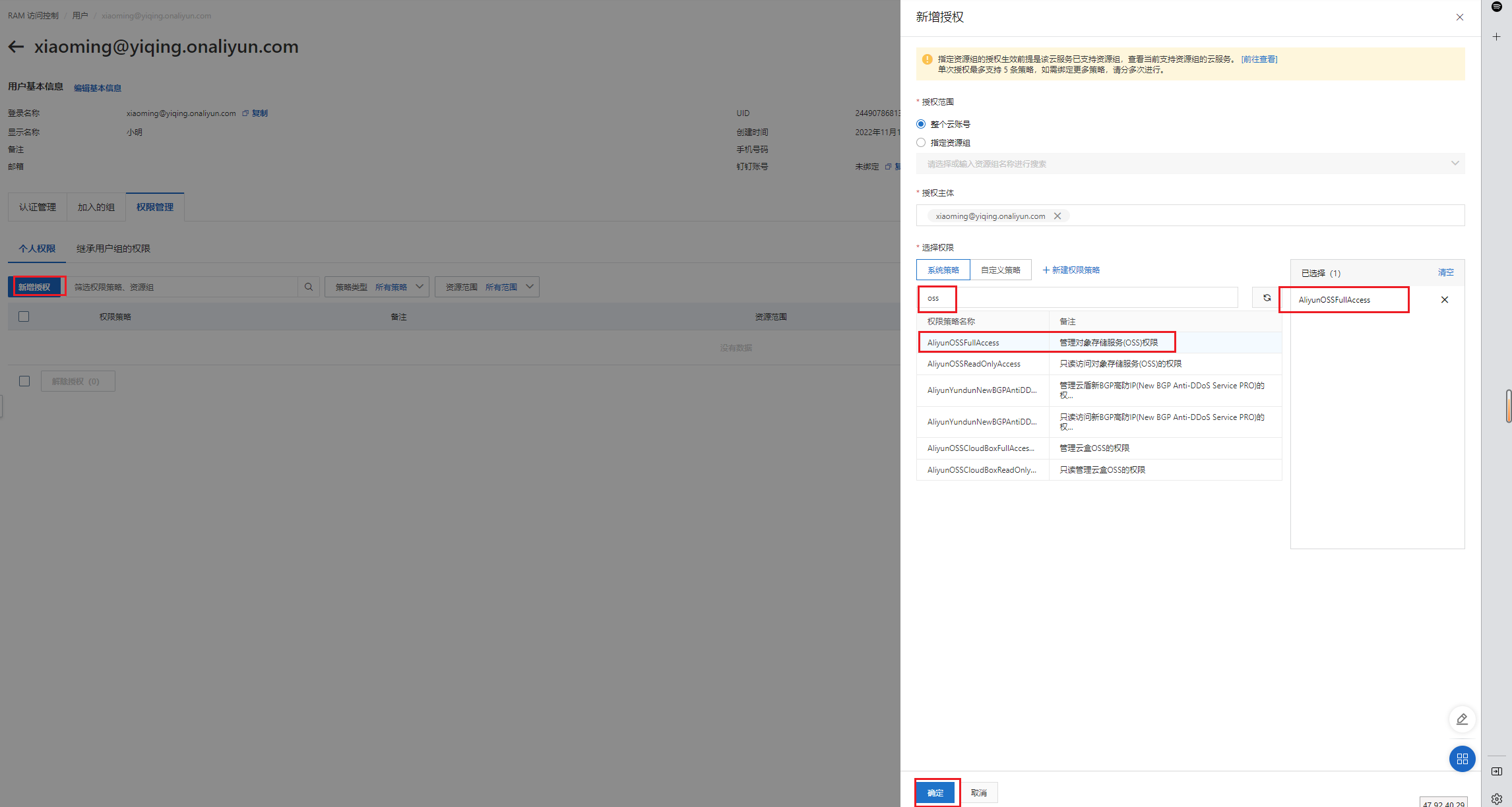Viewport: 1512px width, 807px height.
Task: Expand the 策略类型 所有策略 dropdown
Action: (x=377, y=287)
